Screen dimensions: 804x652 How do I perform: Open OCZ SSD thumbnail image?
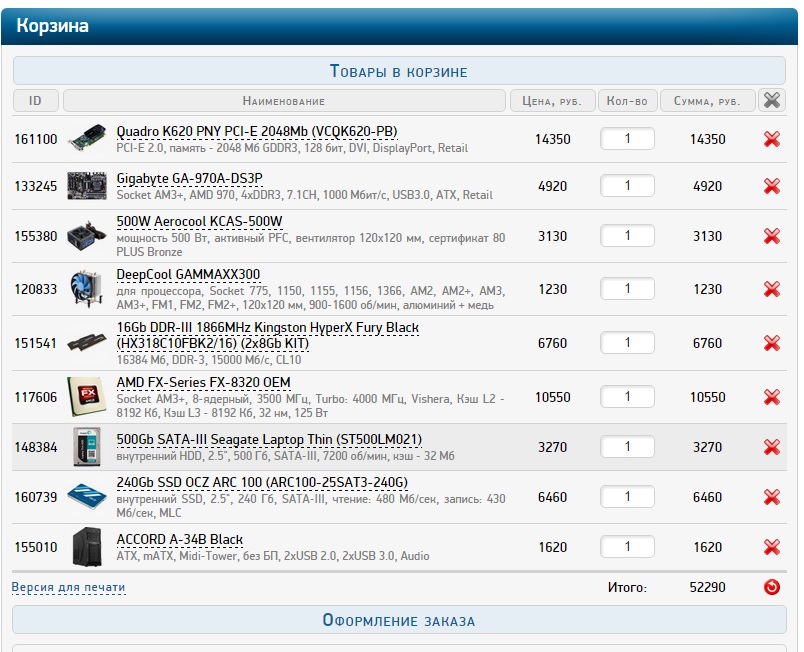click(87, 496)
